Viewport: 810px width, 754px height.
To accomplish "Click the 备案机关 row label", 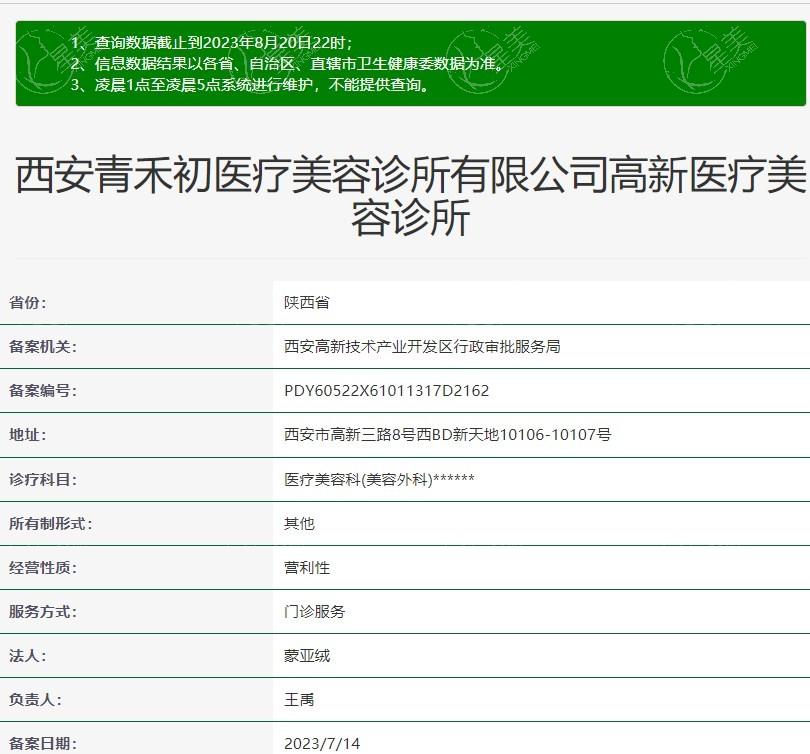I will point(43,347).
